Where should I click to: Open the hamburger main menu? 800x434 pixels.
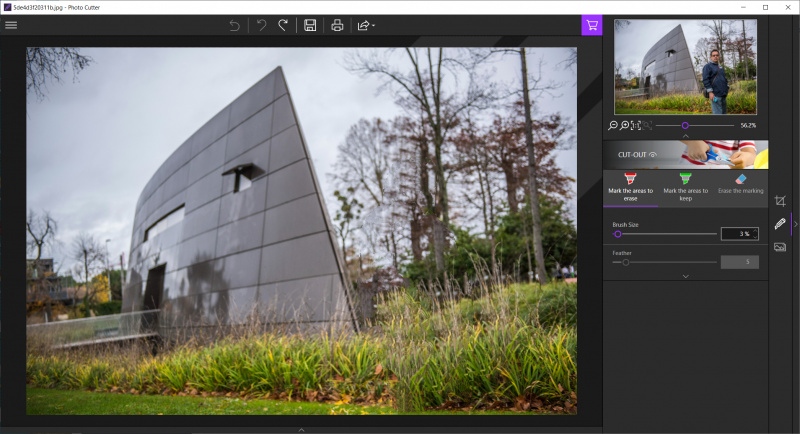11,25
